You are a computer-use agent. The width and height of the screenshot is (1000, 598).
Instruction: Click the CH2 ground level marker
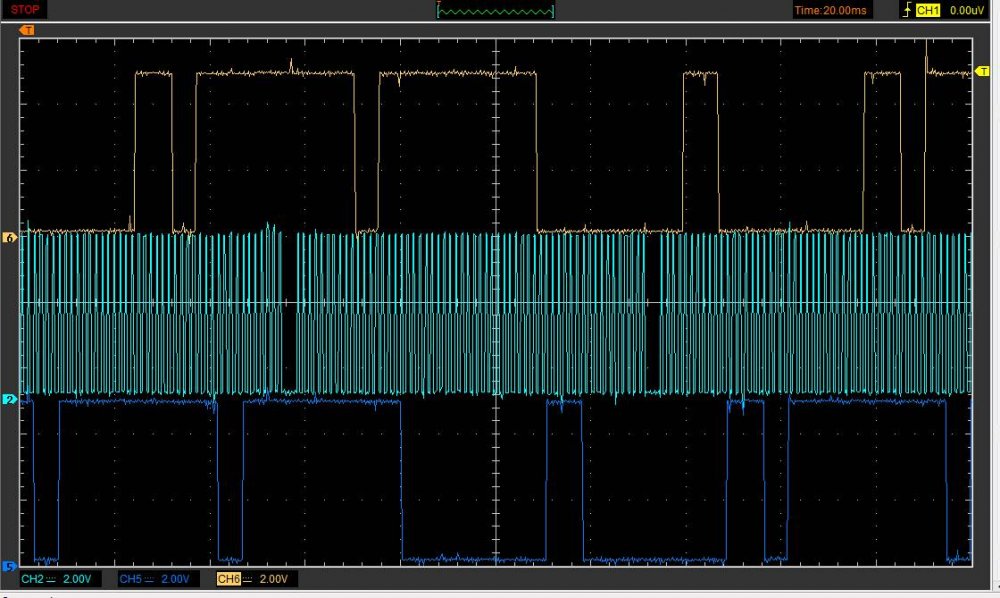tap(10, 399)
